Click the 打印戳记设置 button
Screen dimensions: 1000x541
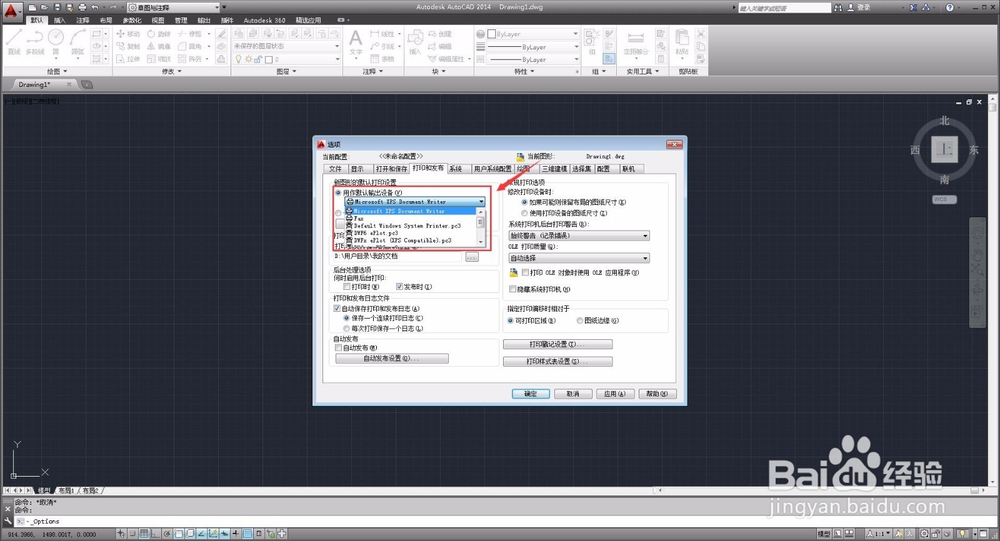point(557,345)
